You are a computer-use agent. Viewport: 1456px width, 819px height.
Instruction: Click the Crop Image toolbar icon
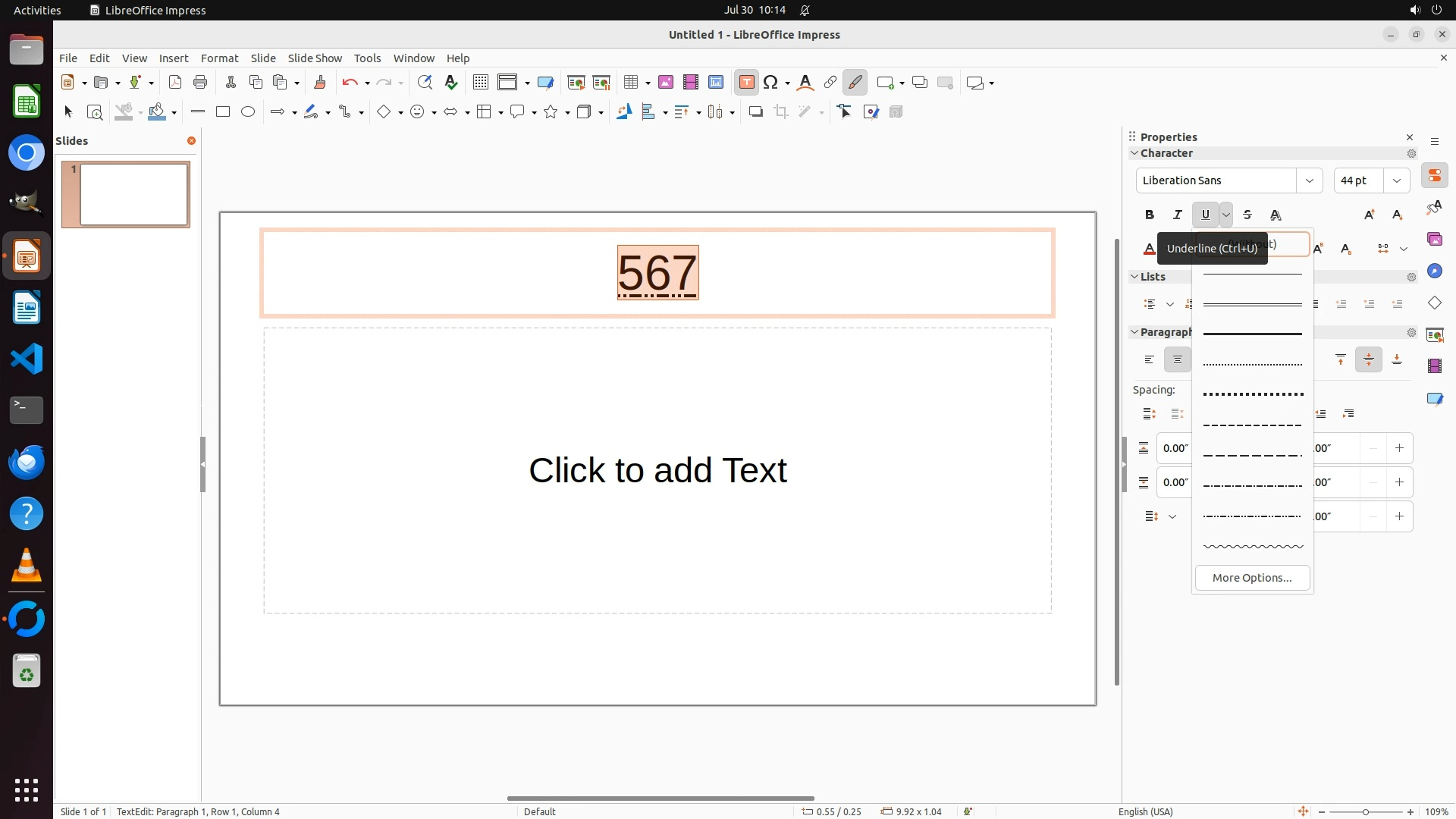click(781, 112)
